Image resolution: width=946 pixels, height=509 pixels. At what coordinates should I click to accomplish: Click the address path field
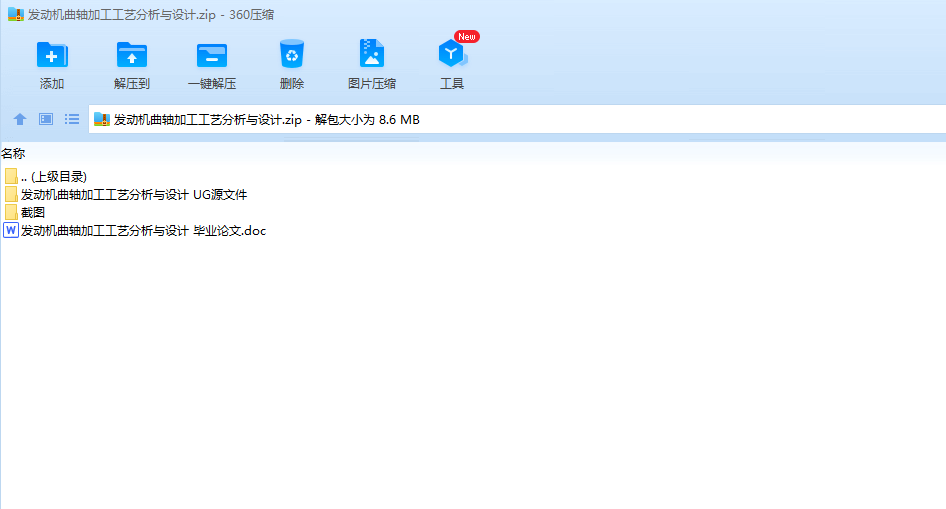pos(517,119)
